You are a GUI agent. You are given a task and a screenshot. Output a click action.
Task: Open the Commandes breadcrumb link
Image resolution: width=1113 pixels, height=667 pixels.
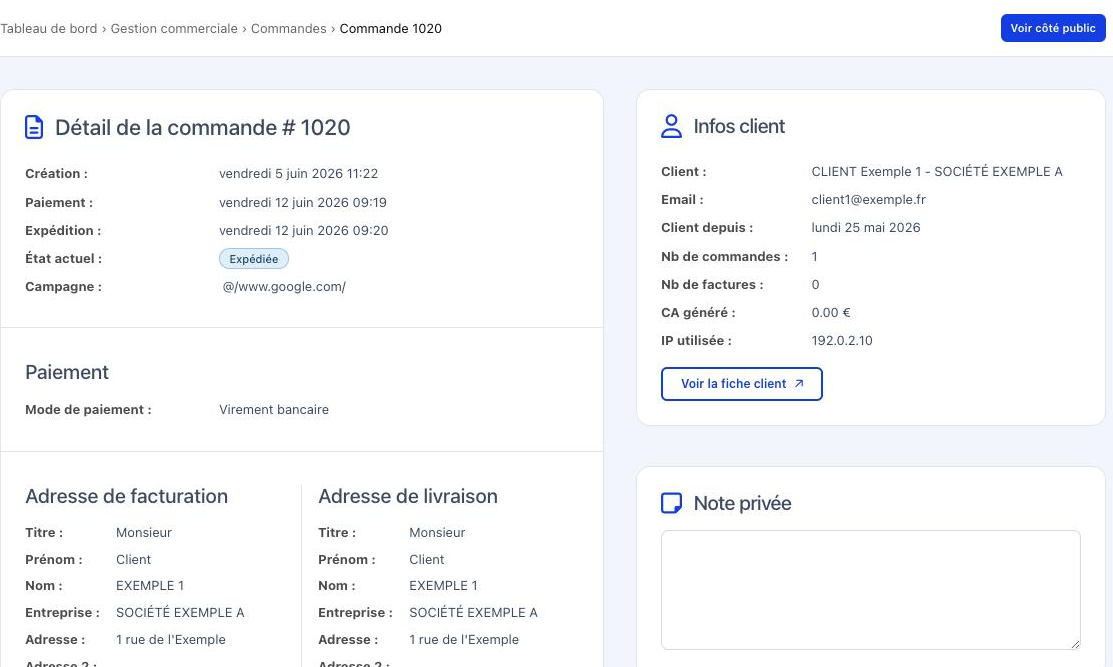point(288,28)
